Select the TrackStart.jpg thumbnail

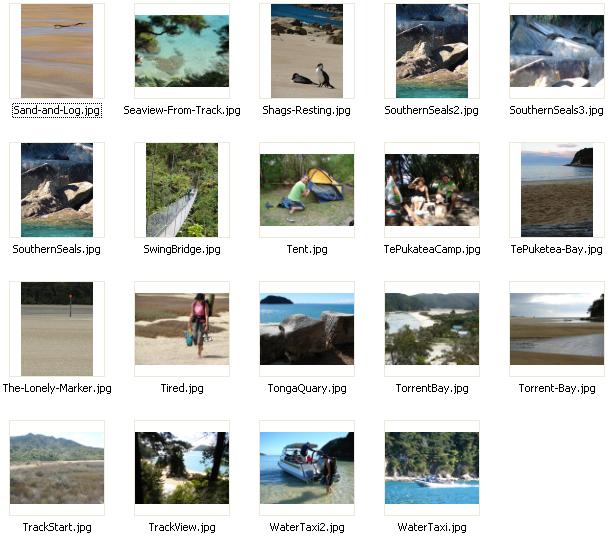tap(57, 468)
